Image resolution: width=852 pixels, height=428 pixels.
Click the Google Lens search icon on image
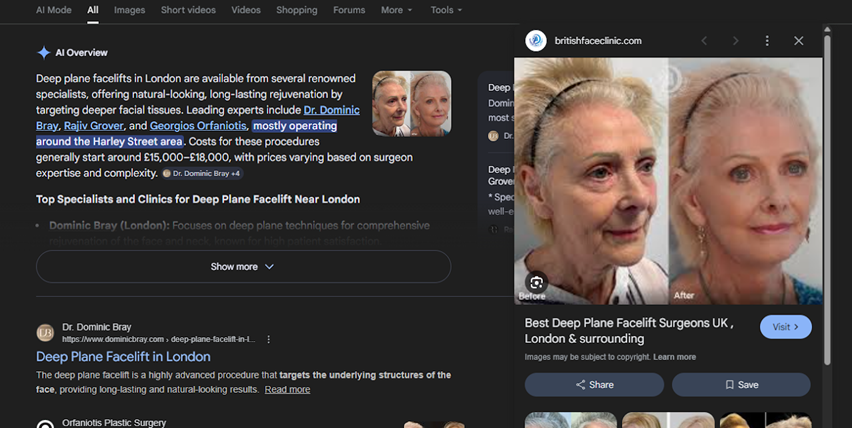tap(537, 283)
